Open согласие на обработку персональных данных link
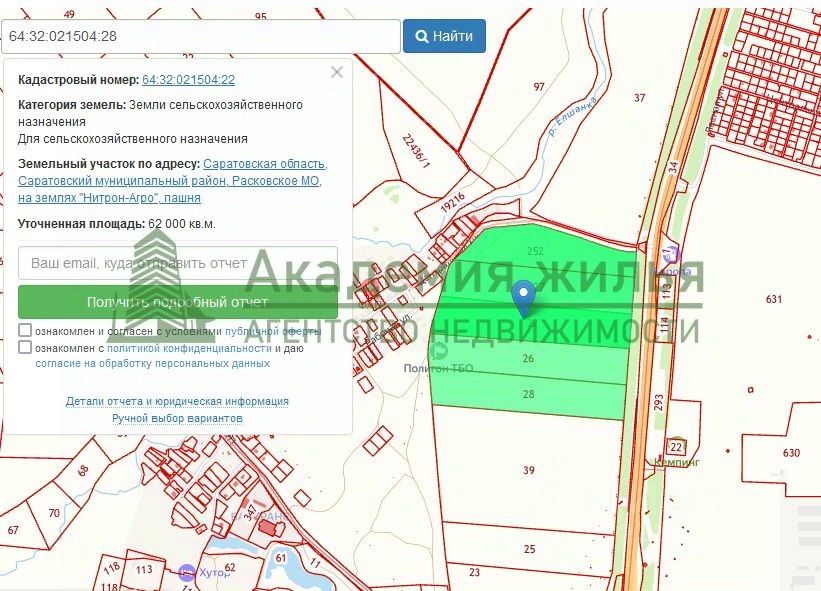The height and width of the screenshot is (591, 821). pos(152,363)
